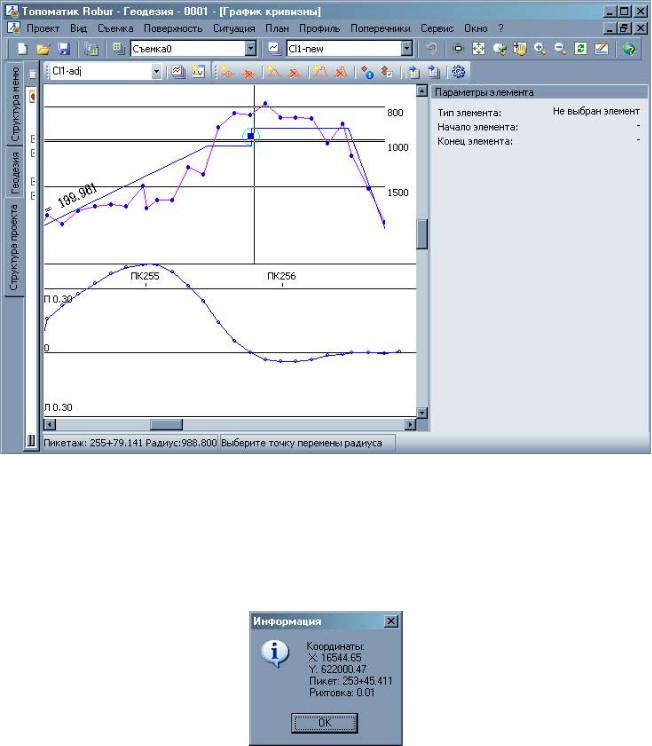Click the toolbar icon right of Save
The height and width of the screenshot is (746, 652).
click(x=91, y=49)
